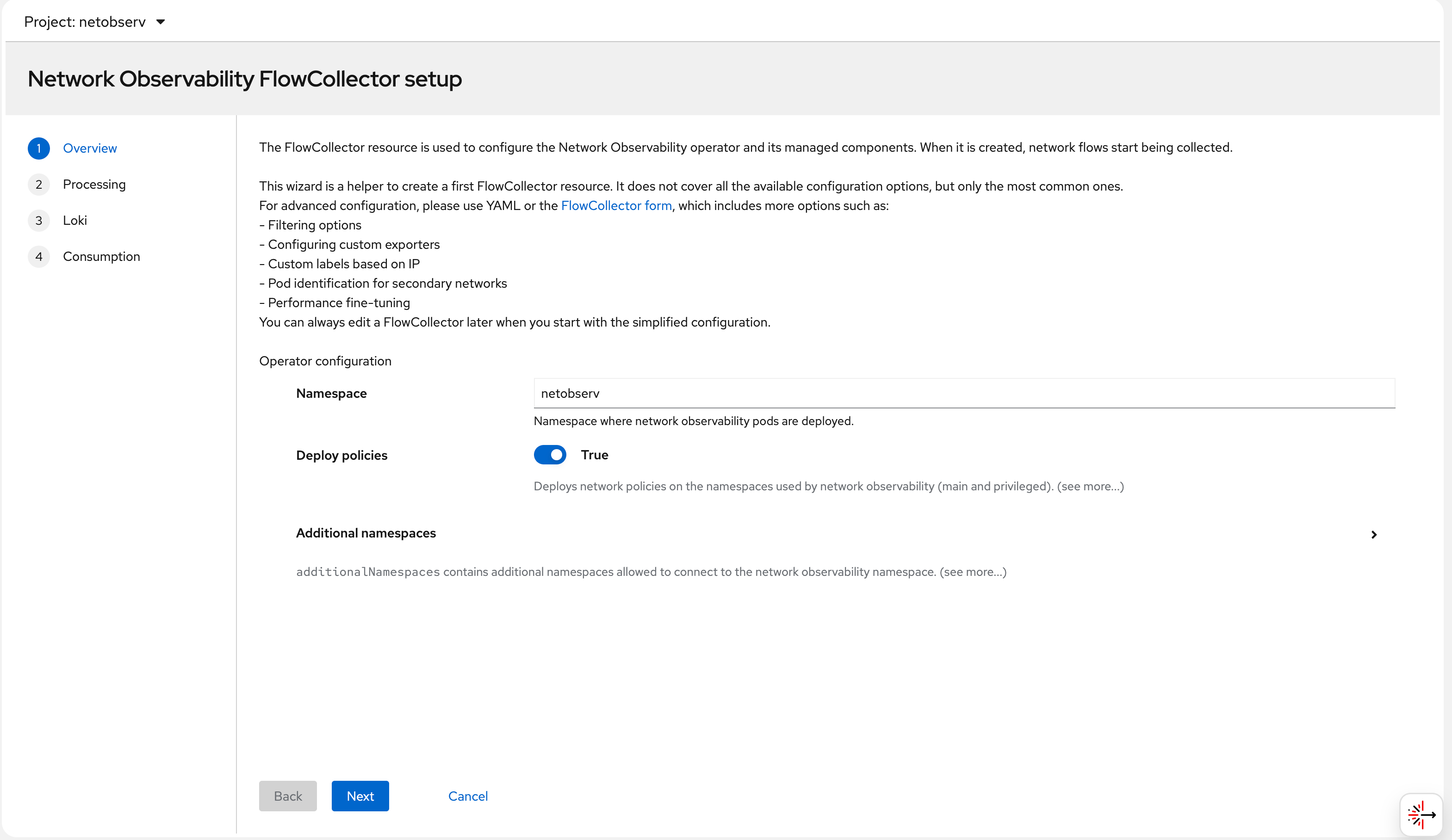Click the red starburst arrow icon bottom-right

pyautogui.click(x=1421, y=814)
